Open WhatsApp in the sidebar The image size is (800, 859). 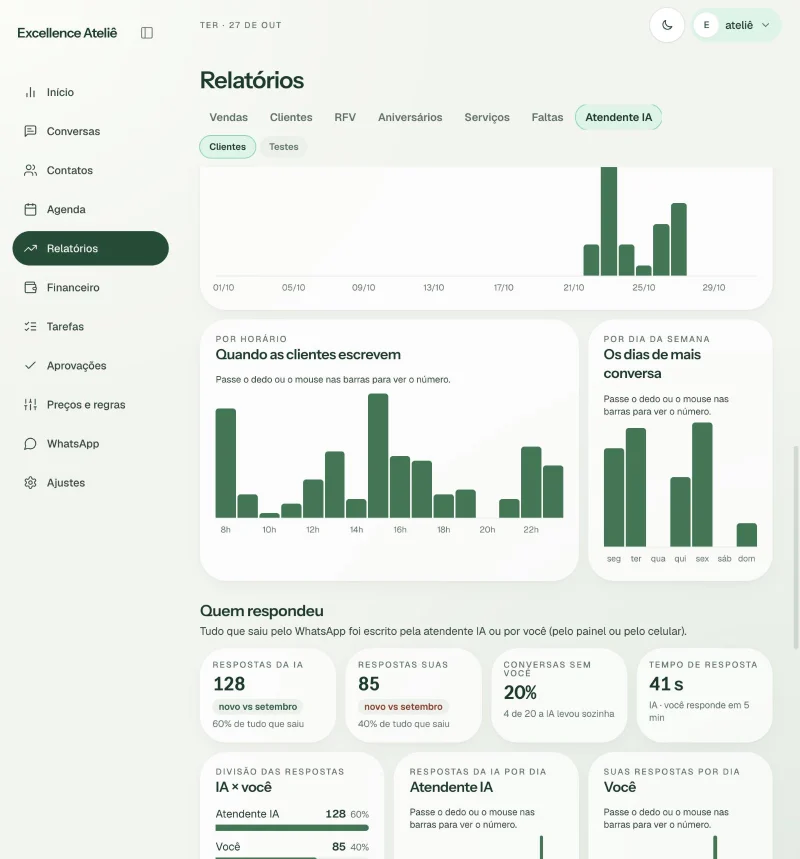[90, 444]
